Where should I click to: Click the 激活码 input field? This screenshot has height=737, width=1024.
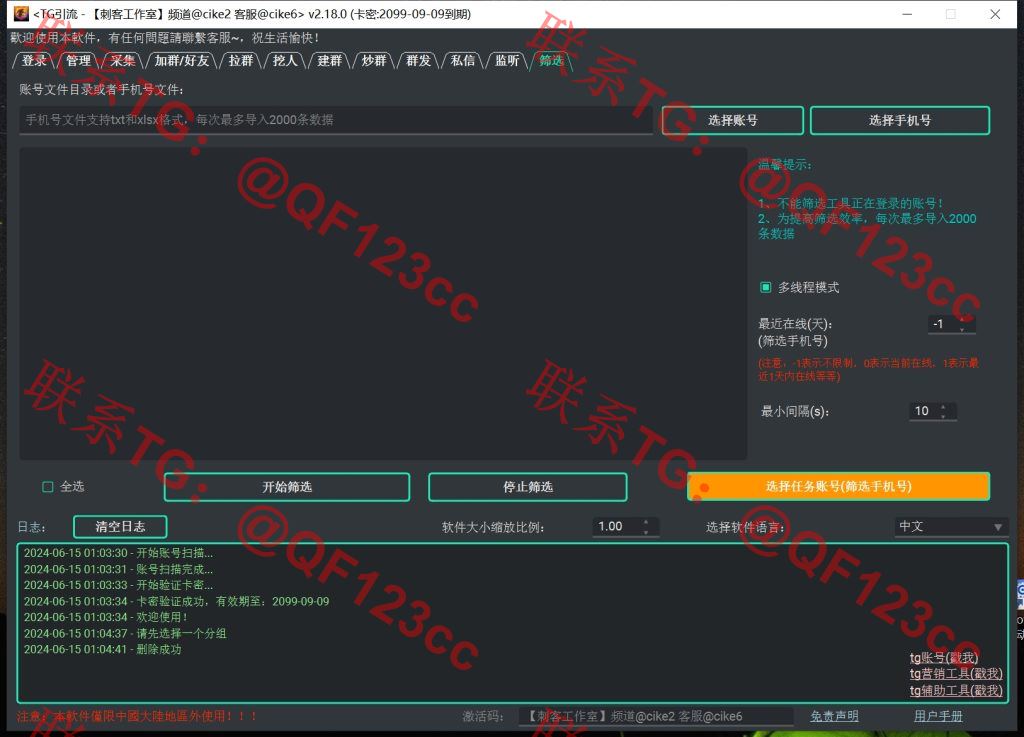656,716
